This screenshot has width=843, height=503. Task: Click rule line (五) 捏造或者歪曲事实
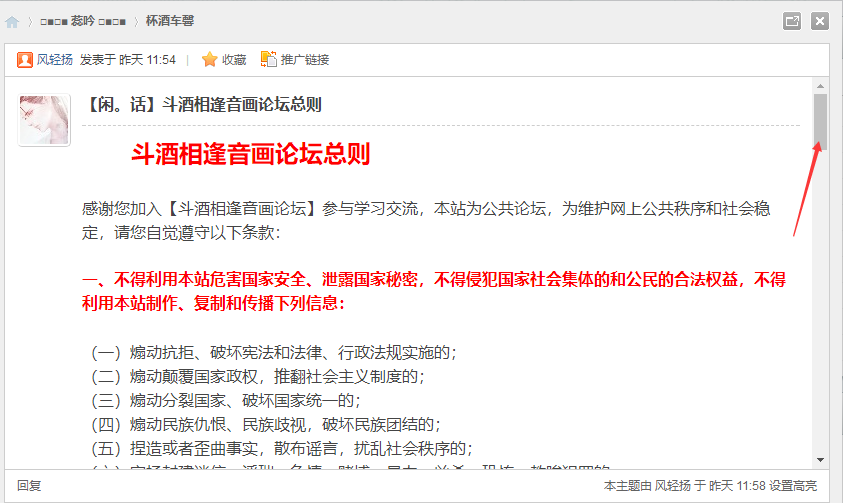click(x=282, y=448)
